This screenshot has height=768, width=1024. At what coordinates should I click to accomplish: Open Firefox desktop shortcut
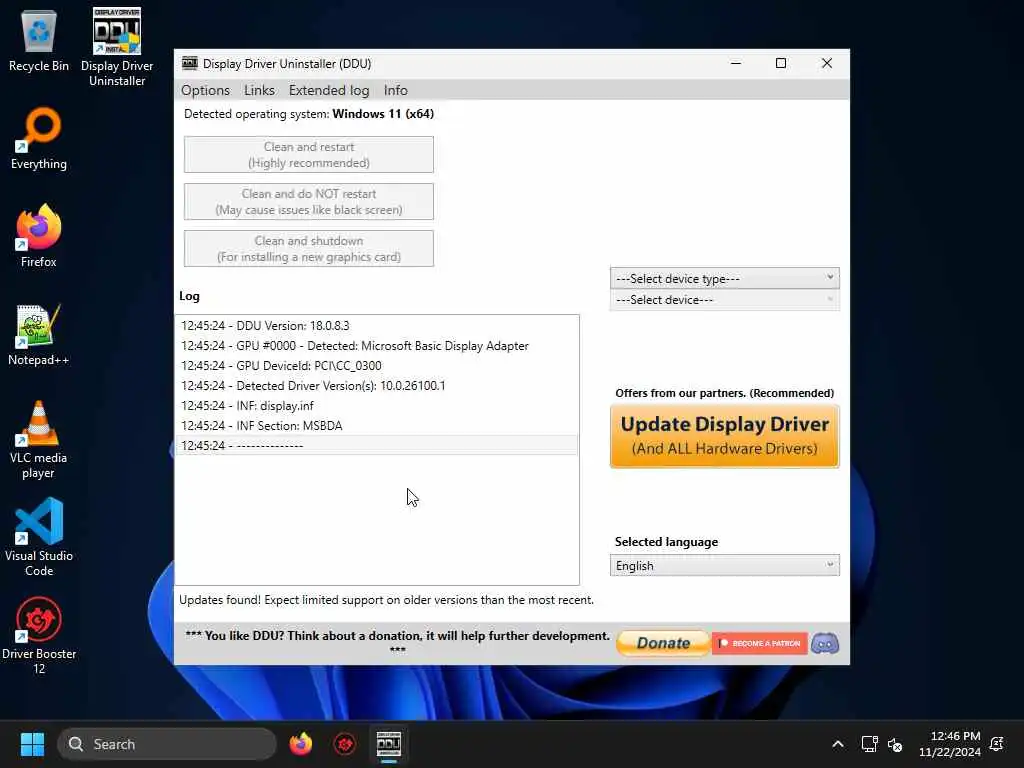(39, 236)
